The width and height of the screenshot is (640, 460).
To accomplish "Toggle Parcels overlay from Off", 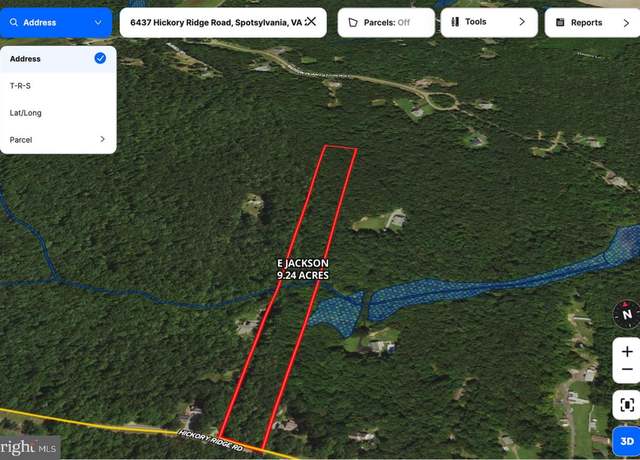I will [386, 22].
